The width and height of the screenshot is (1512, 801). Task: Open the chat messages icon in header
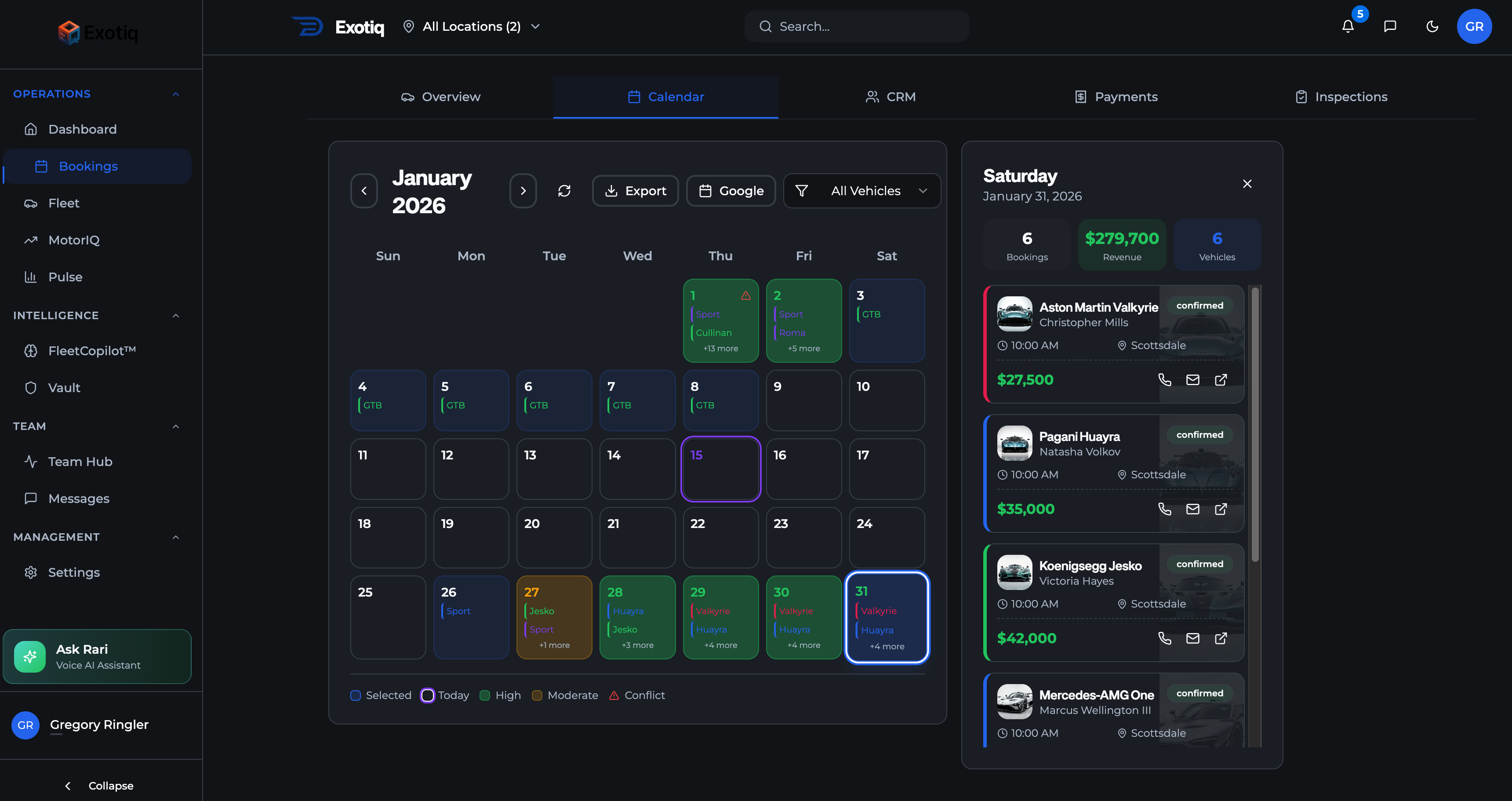1390,26
